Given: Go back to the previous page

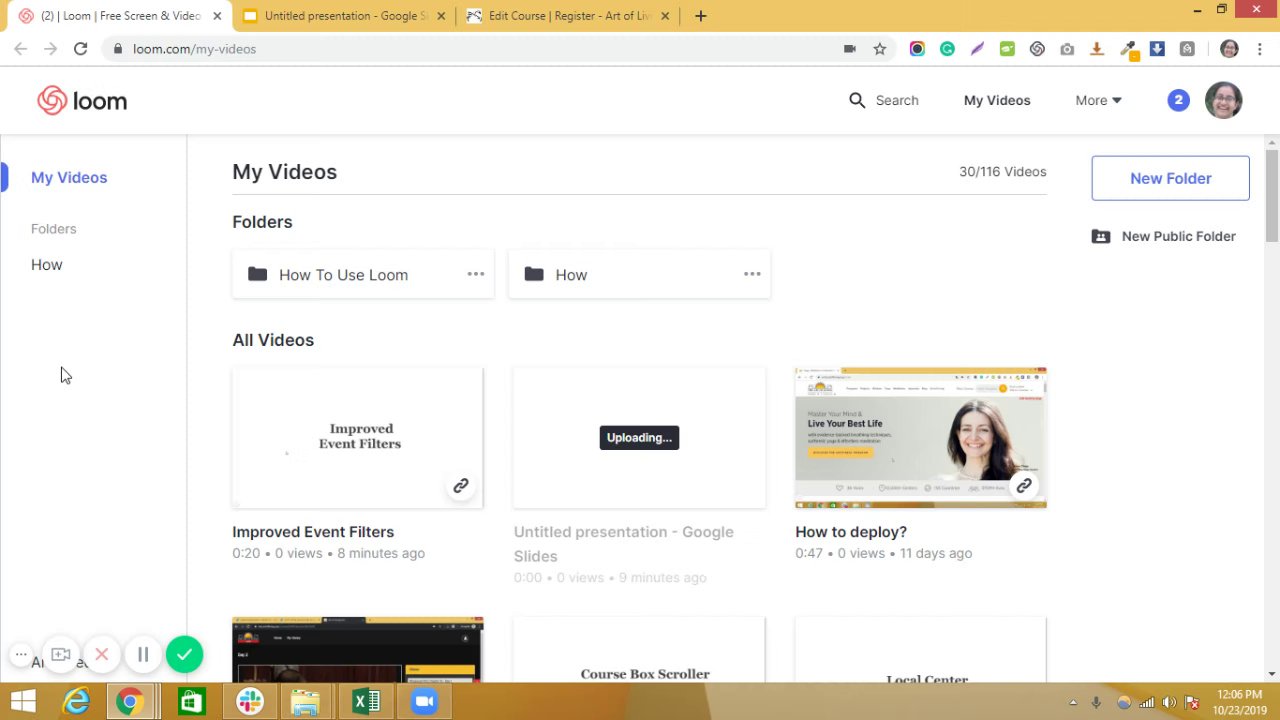Looking at the screenshot, I should click(x=21, y=49).
